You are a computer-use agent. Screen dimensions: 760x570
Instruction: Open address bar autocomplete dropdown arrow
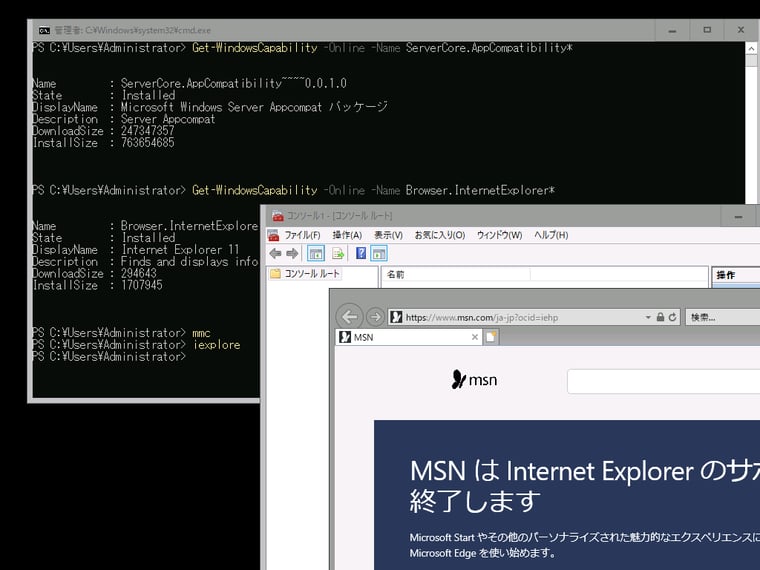[x=648, y=317]
